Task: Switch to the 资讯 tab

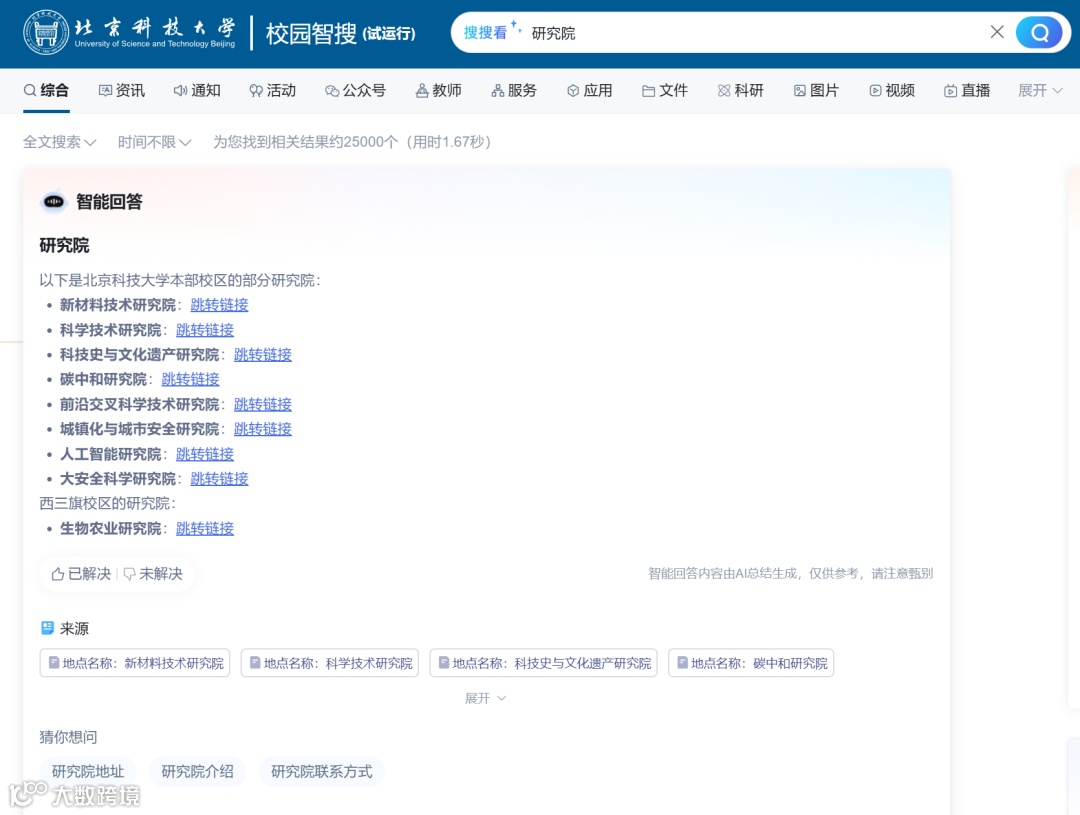Action: pyautogui.click(x=122, y=90)
